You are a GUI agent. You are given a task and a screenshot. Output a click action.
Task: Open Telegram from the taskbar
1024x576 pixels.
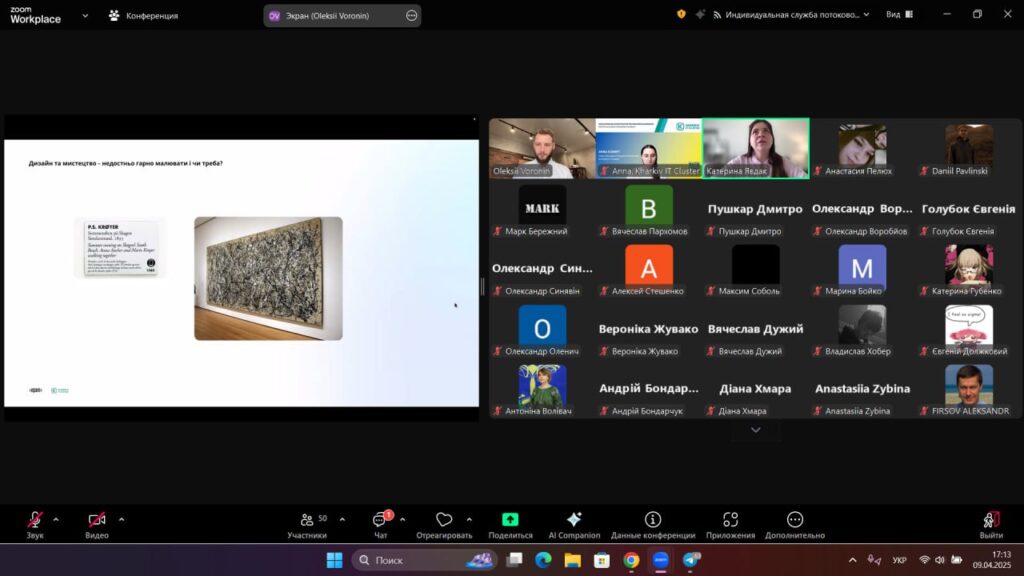[691, 560]
